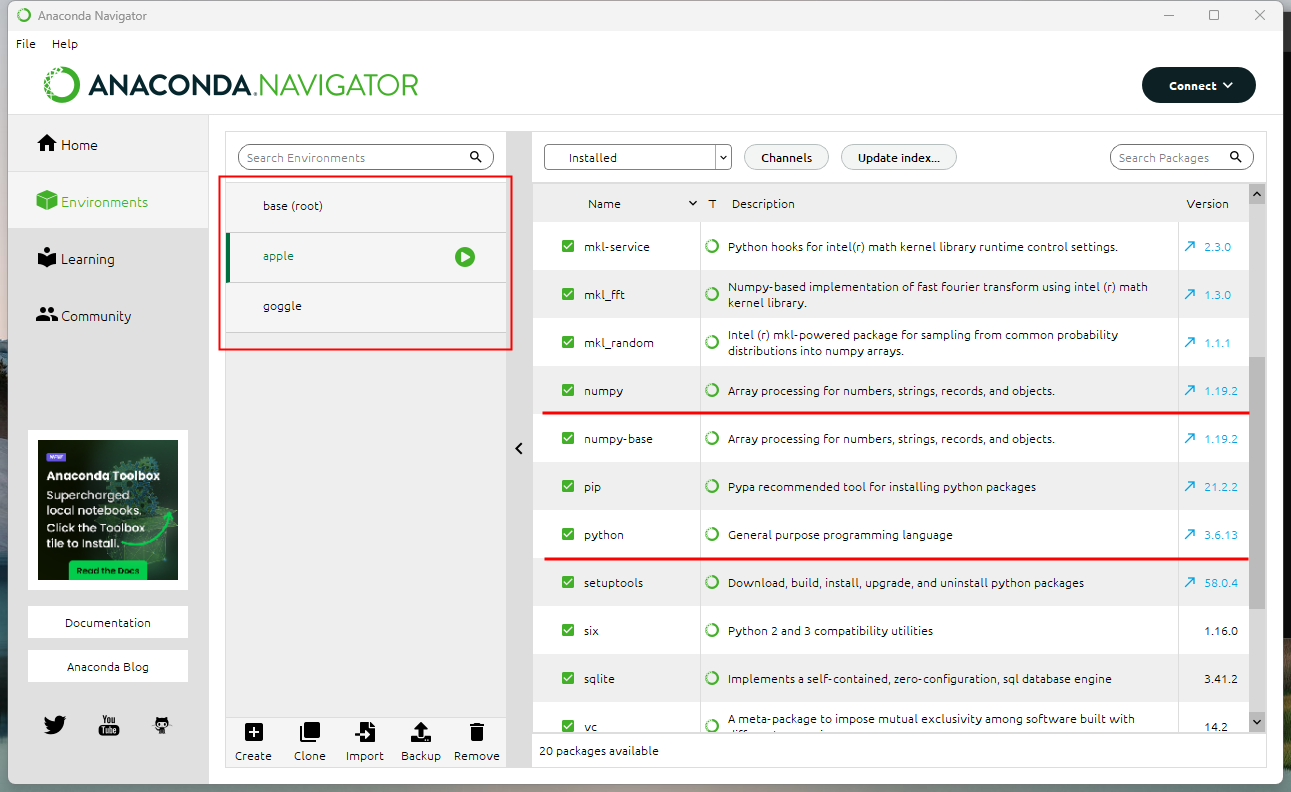Click type circle icon in python row
This screenshot has width=1291, height=792.
(x=712, y=534)
